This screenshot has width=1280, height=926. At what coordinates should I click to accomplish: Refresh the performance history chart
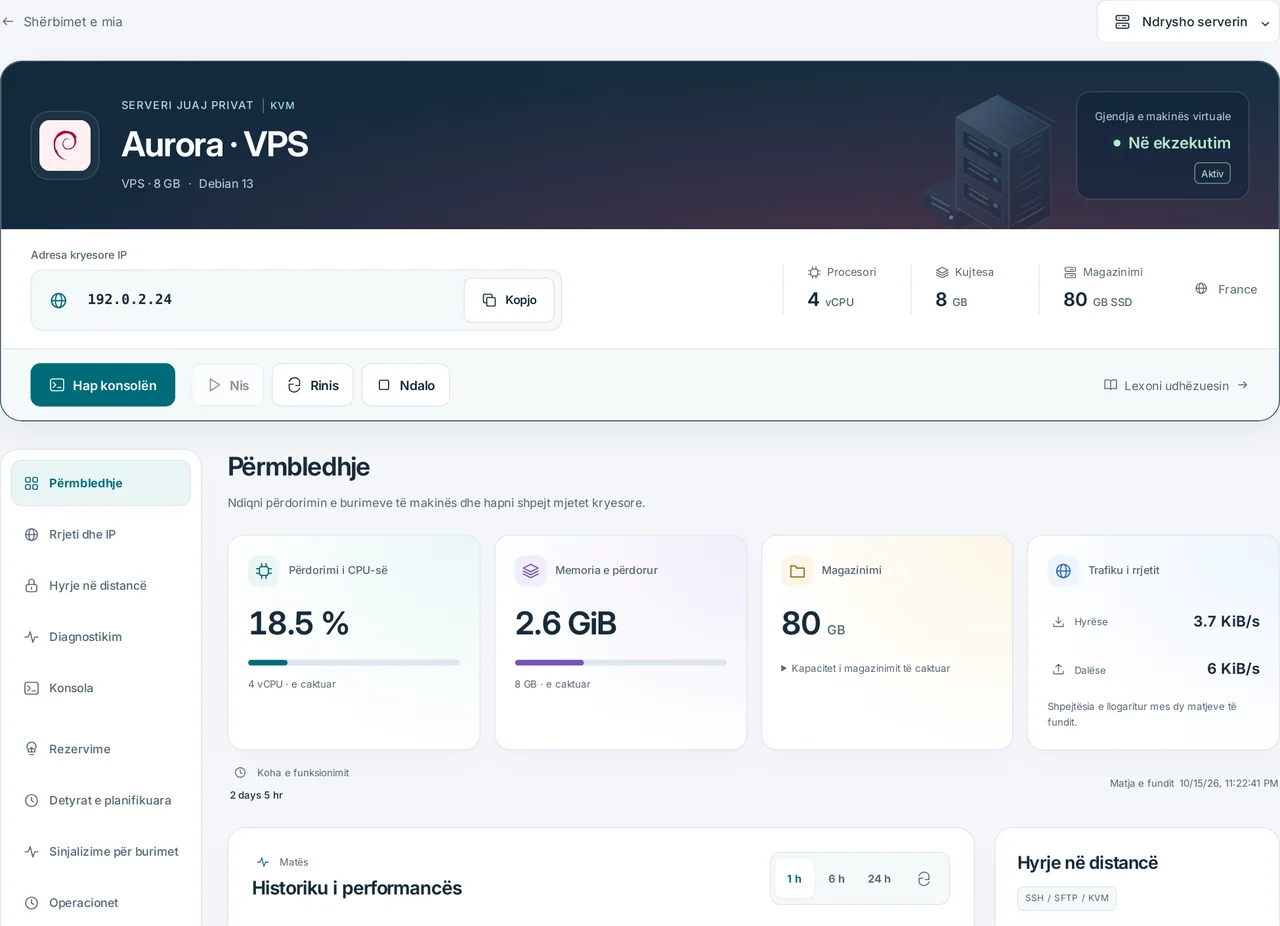click(x=924, y=879)
